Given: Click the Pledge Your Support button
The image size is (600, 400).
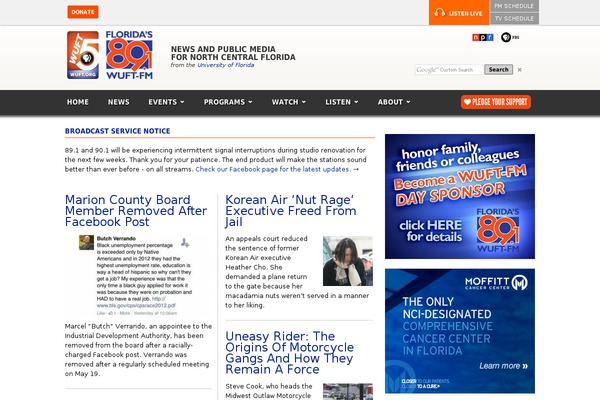Looking at the screenshot, I should 496,102.
